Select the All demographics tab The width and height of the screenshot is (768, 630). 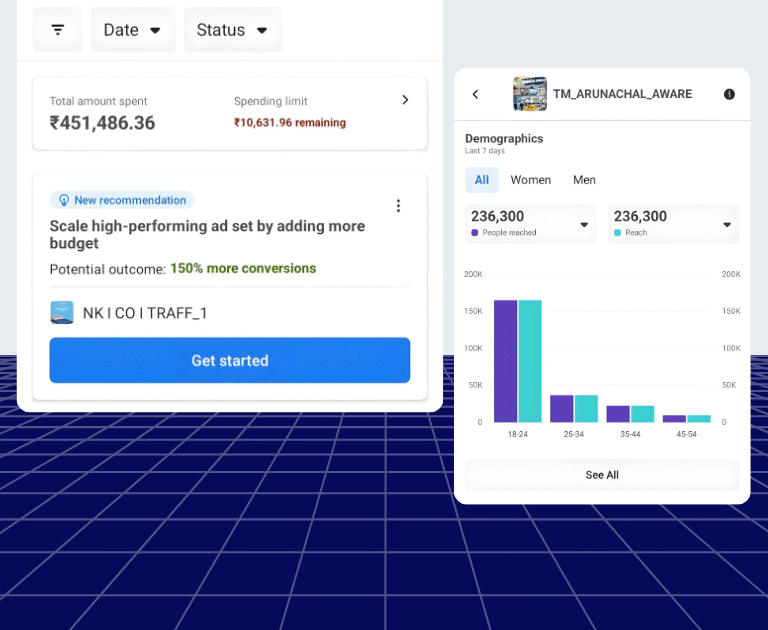point(482,180)
